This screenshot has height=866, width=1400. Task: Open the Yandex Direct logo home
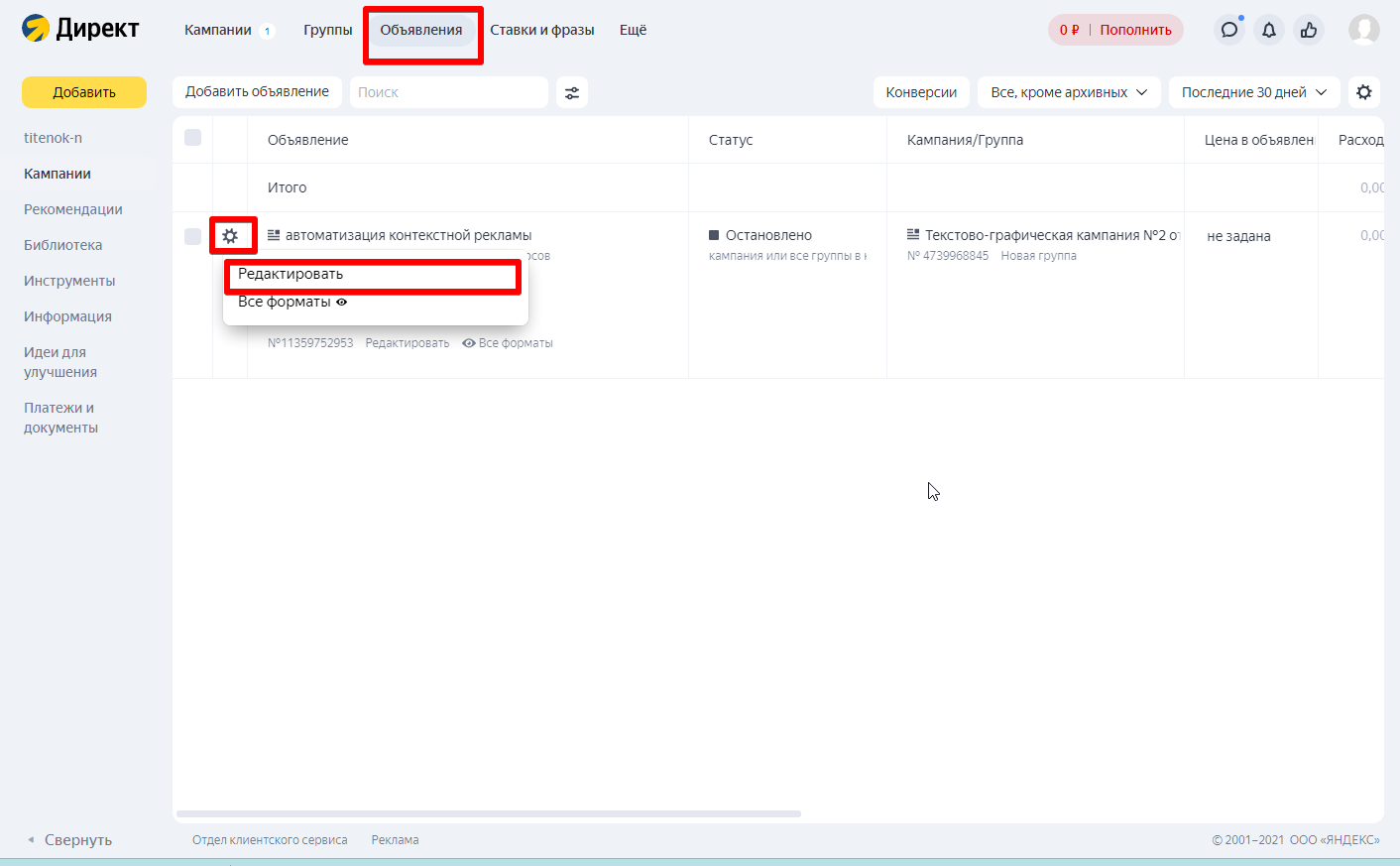click(x=80, y=29)
